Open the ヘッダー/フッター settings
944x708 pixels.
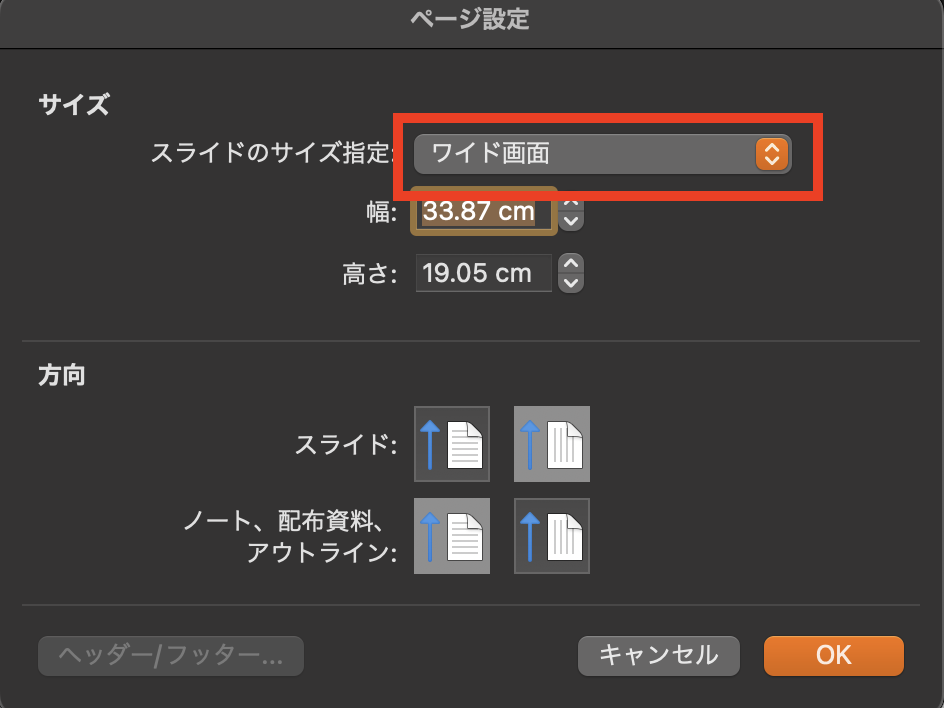(171, 655)
